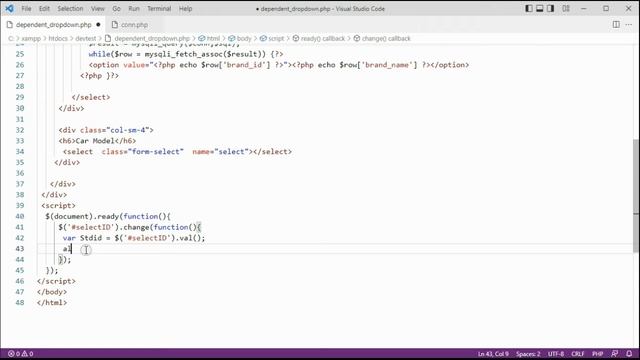This screenshot has height=360, width=640.
Task: Click the PHP language mode indicator
Action: pyautogui.click(x=598, y=354)
